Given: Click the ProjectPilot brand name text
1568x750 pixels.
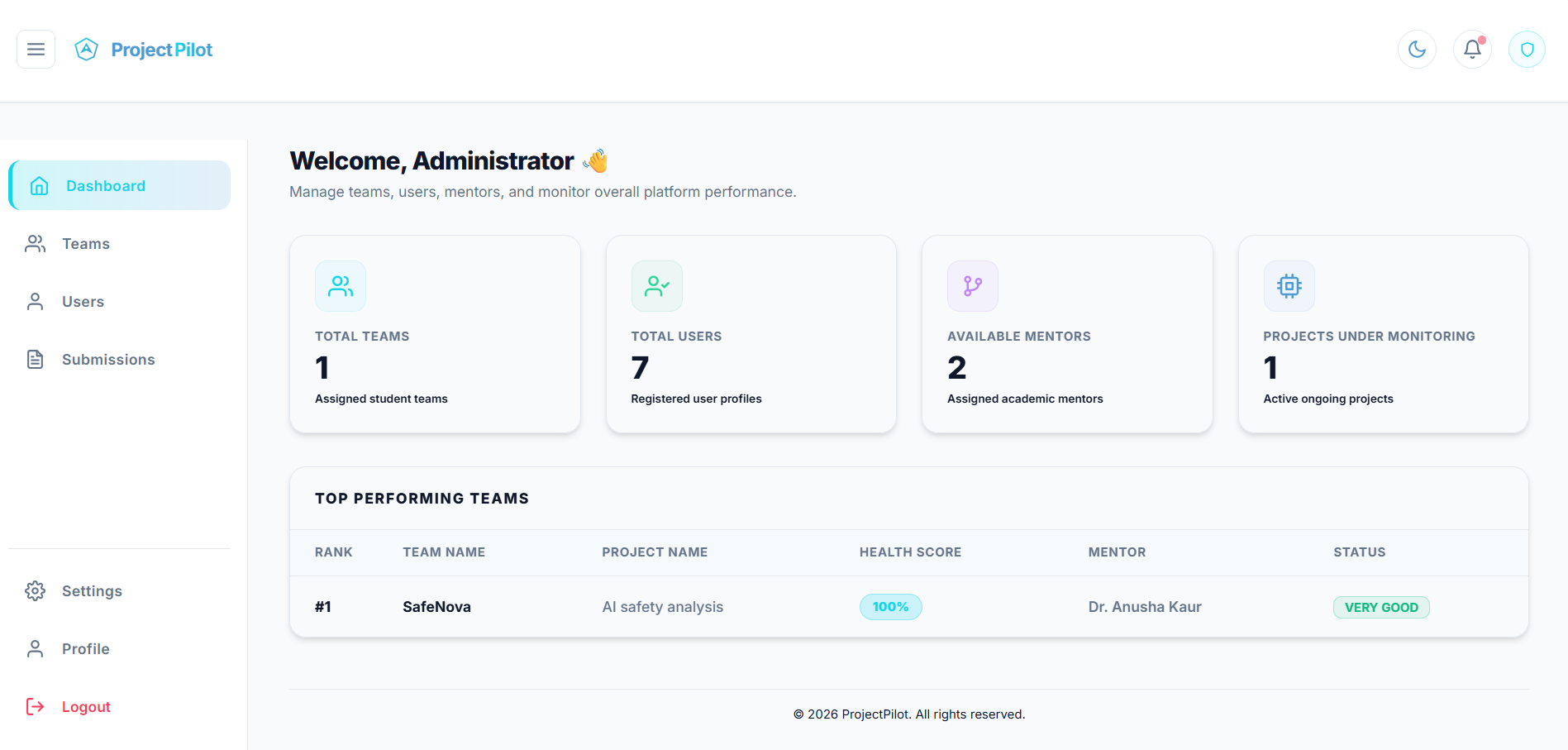Looking at the screenshot, I should (x=162, y=50).
